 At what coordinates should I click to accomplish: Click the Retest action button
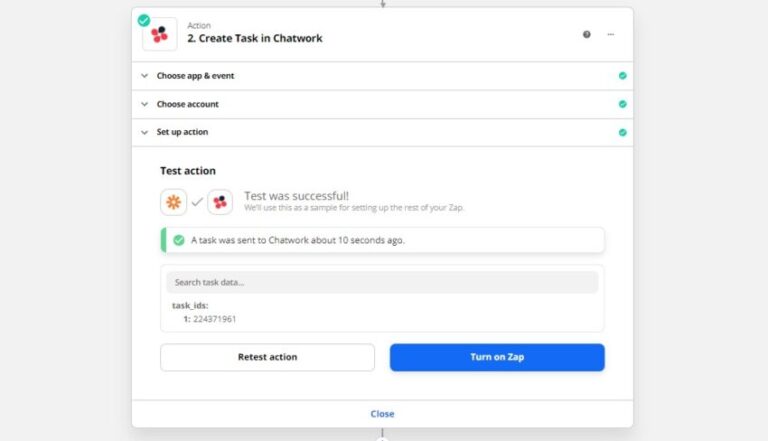267,357
